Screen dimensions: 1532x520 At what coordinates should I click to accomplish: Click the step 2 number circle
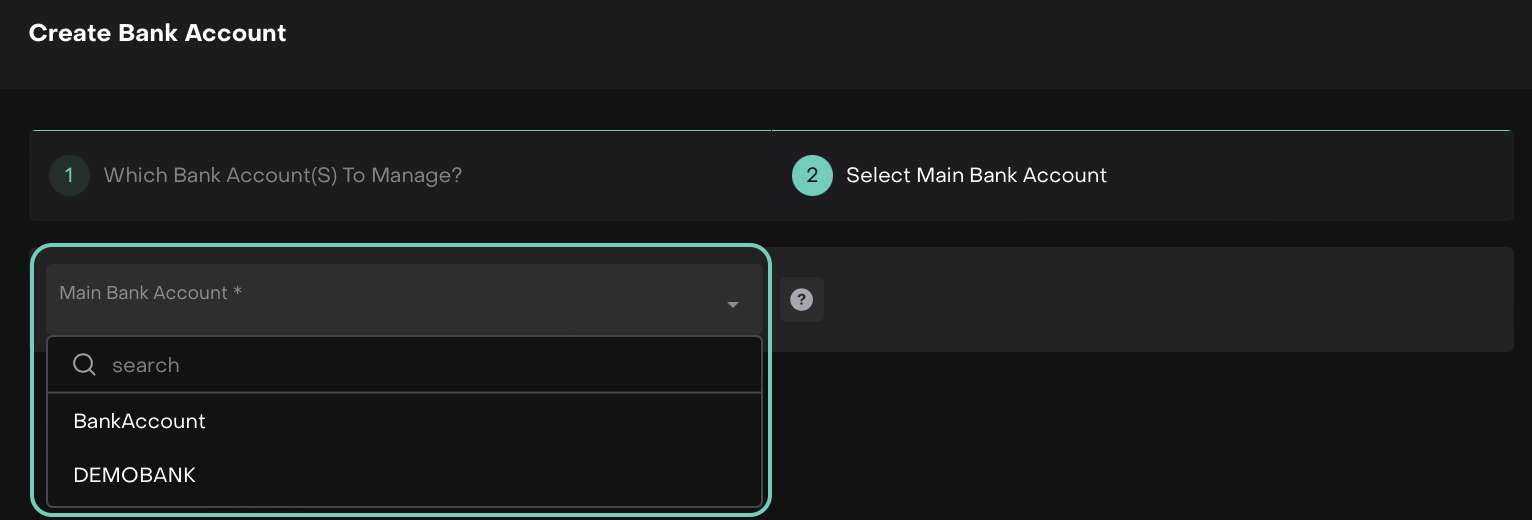[x=812, y=176]
